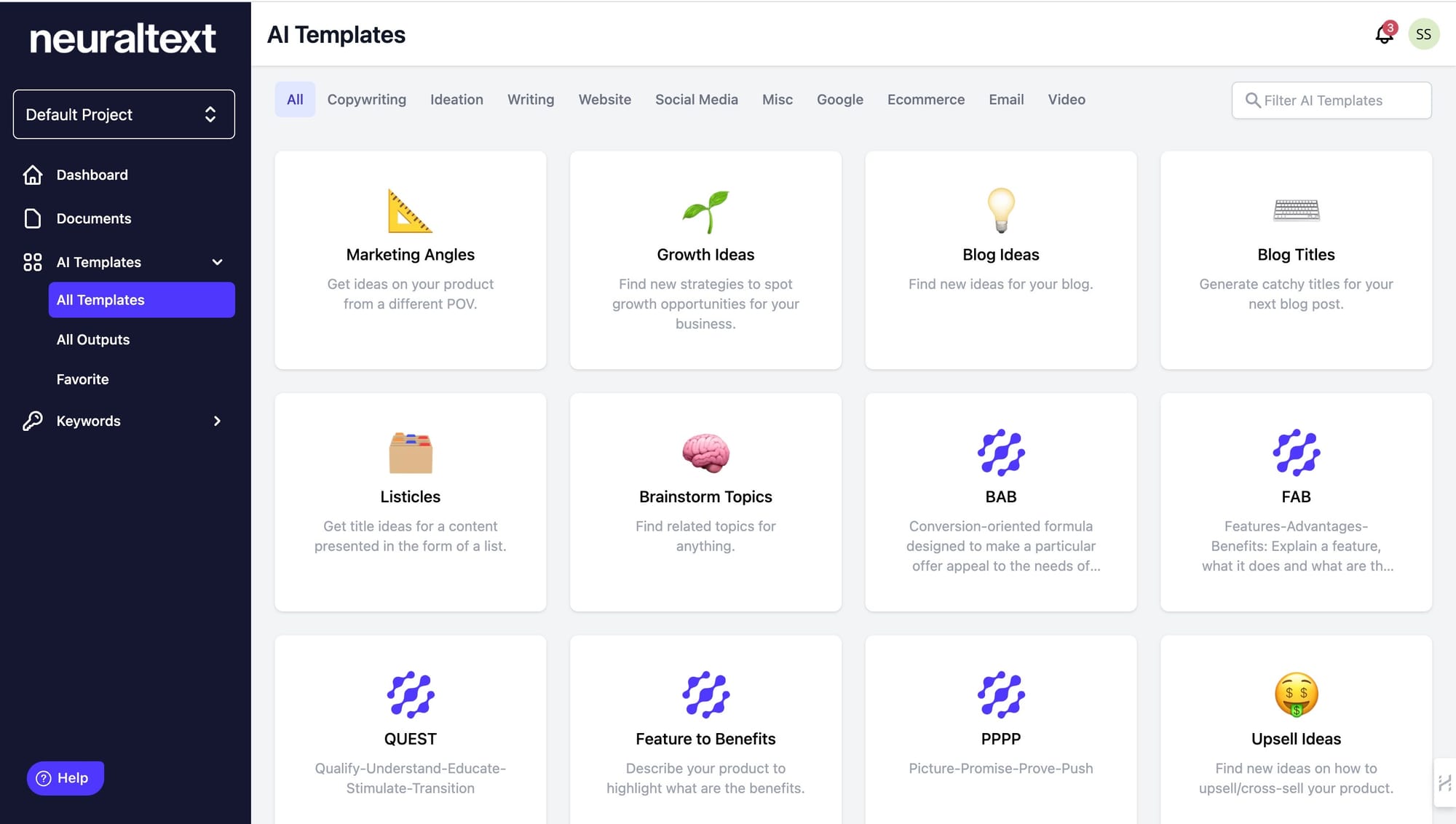Viewport: 1456px width, 824px height.
Task: Select the Social Media filter tab
Action: coord(696,99)
